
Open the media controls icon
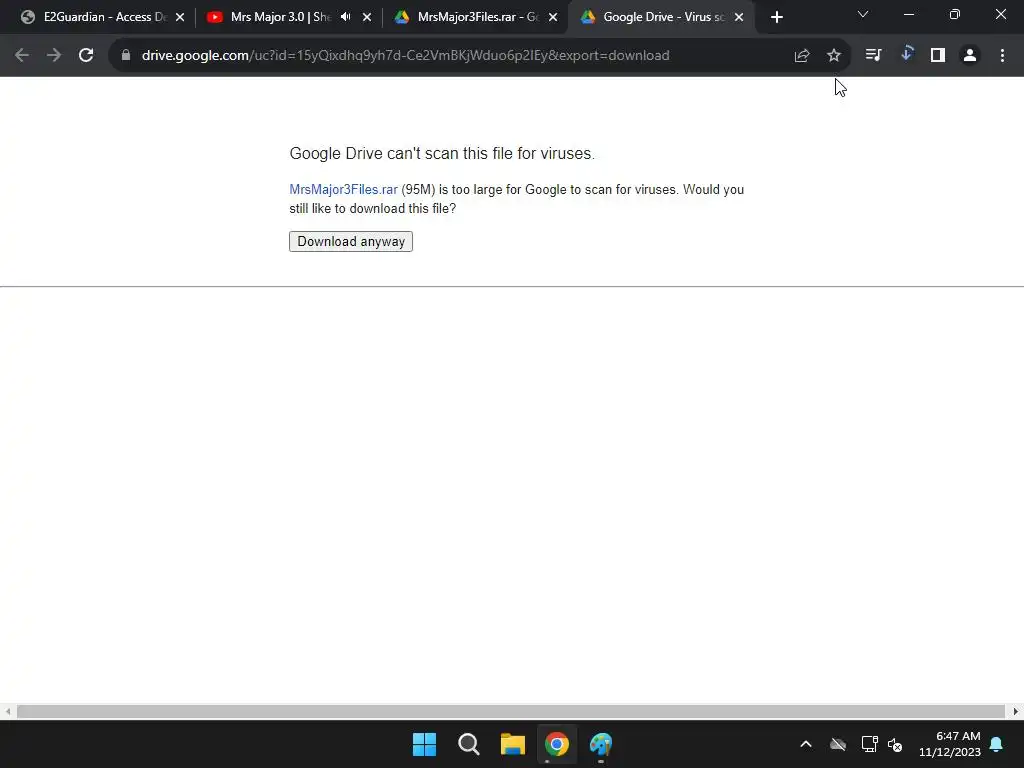pos(874,56)
